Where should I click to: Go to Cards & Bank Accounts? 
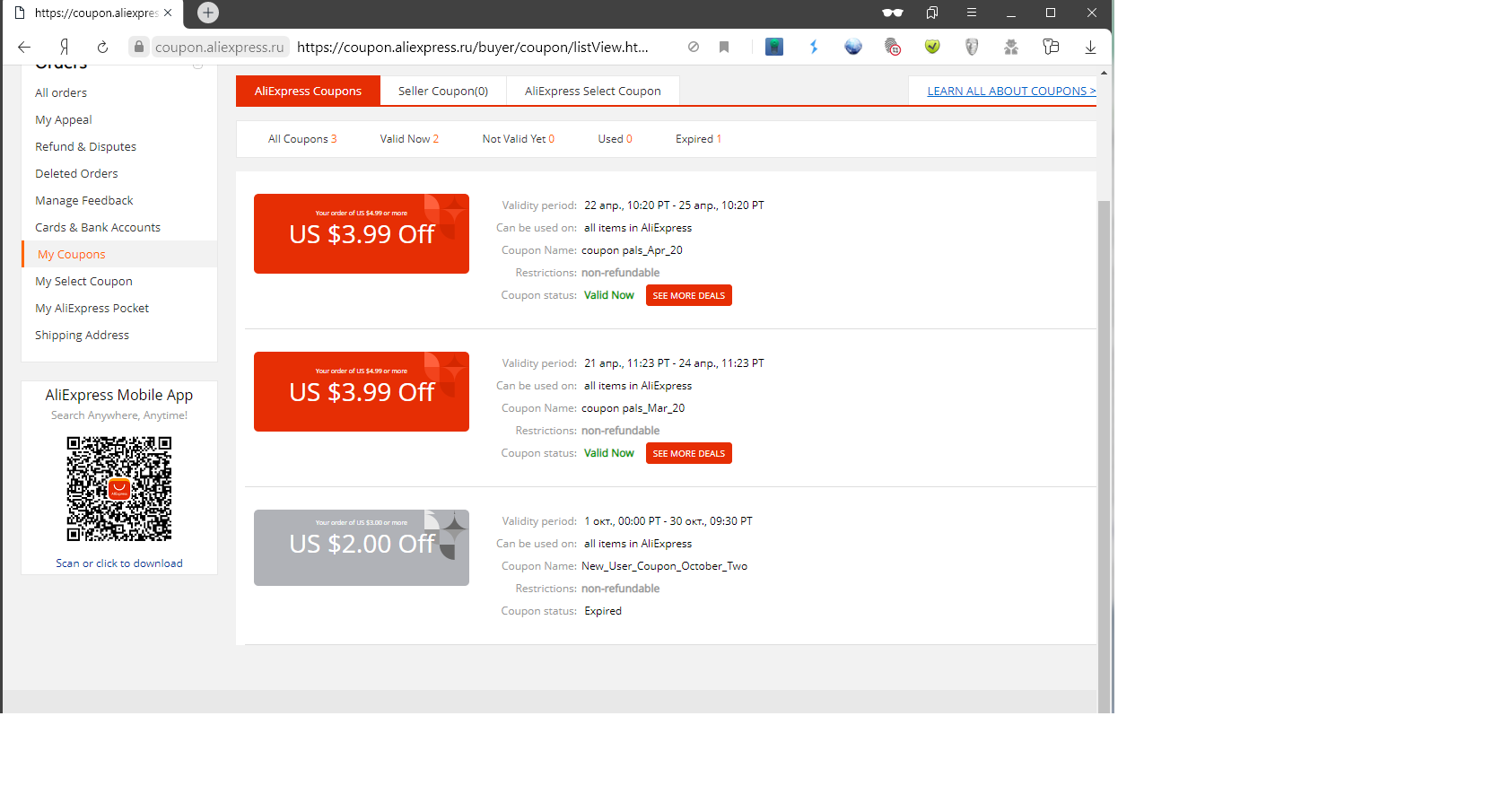(98, 227)
